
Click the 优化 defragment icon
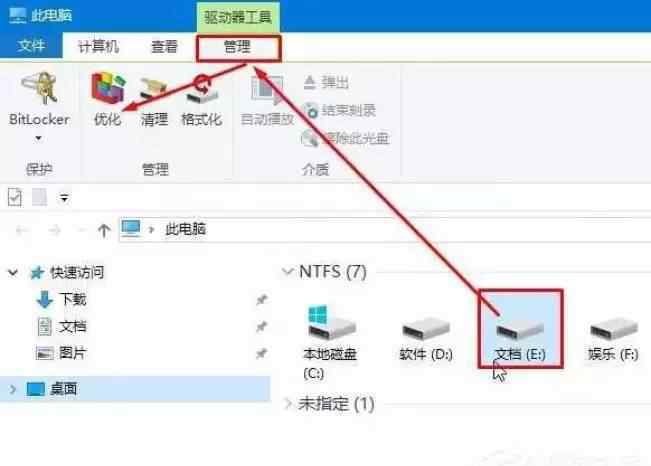pos(108,88)
